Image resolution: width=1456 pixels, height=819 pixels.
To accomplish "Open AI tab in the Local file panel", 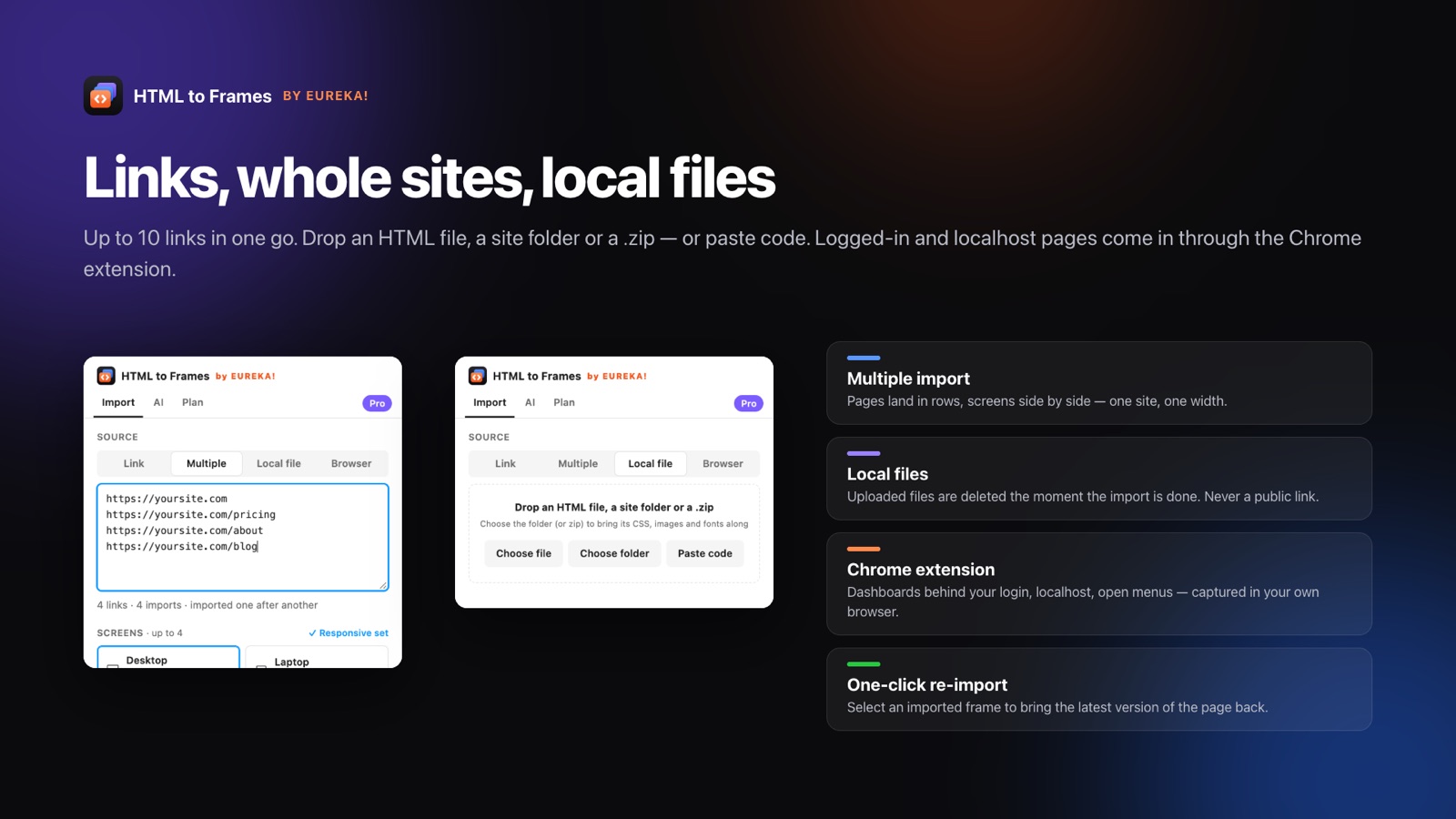I will 530,402.
